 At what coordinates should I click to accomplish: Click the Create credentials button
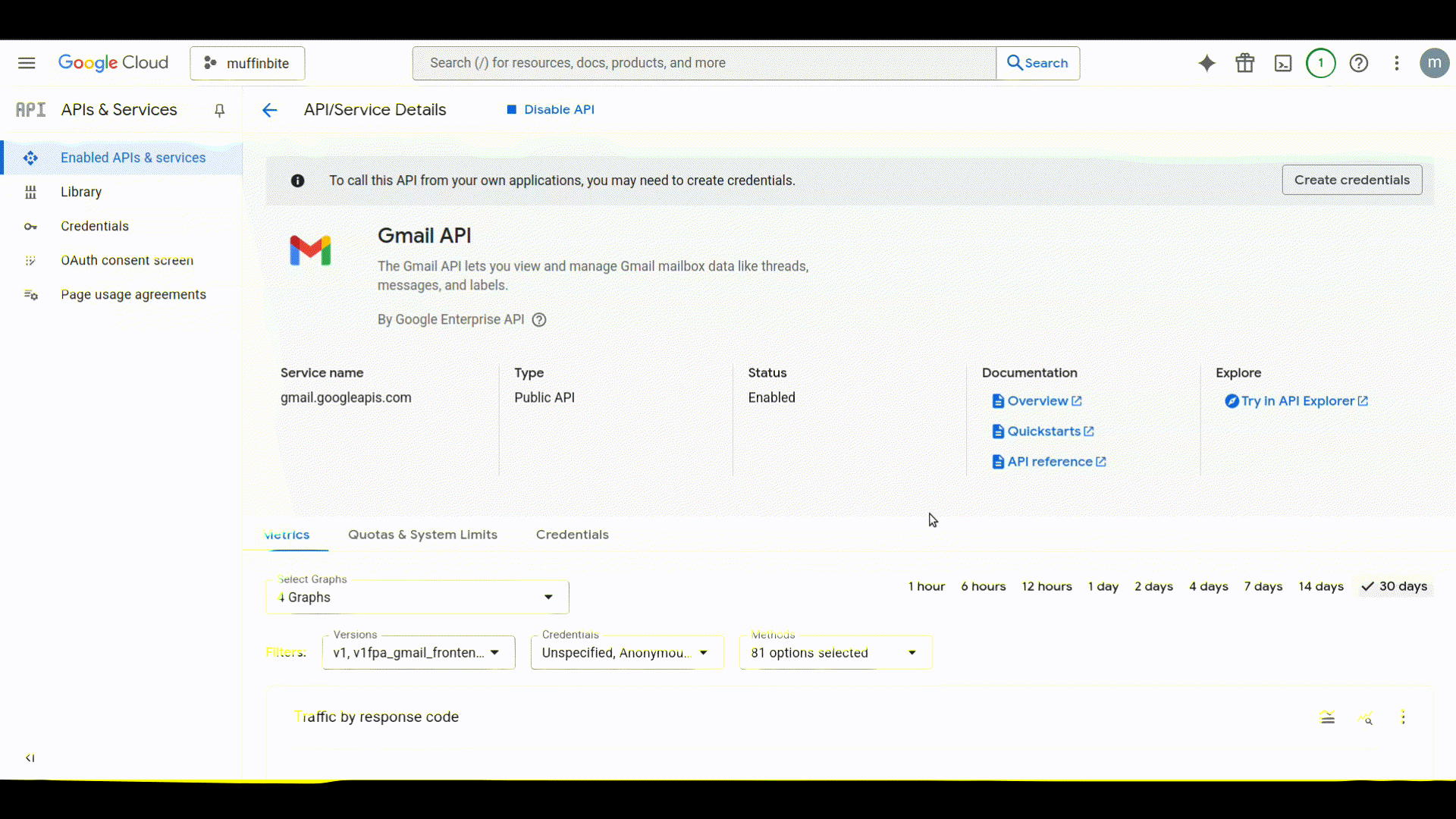(1351, 180)
